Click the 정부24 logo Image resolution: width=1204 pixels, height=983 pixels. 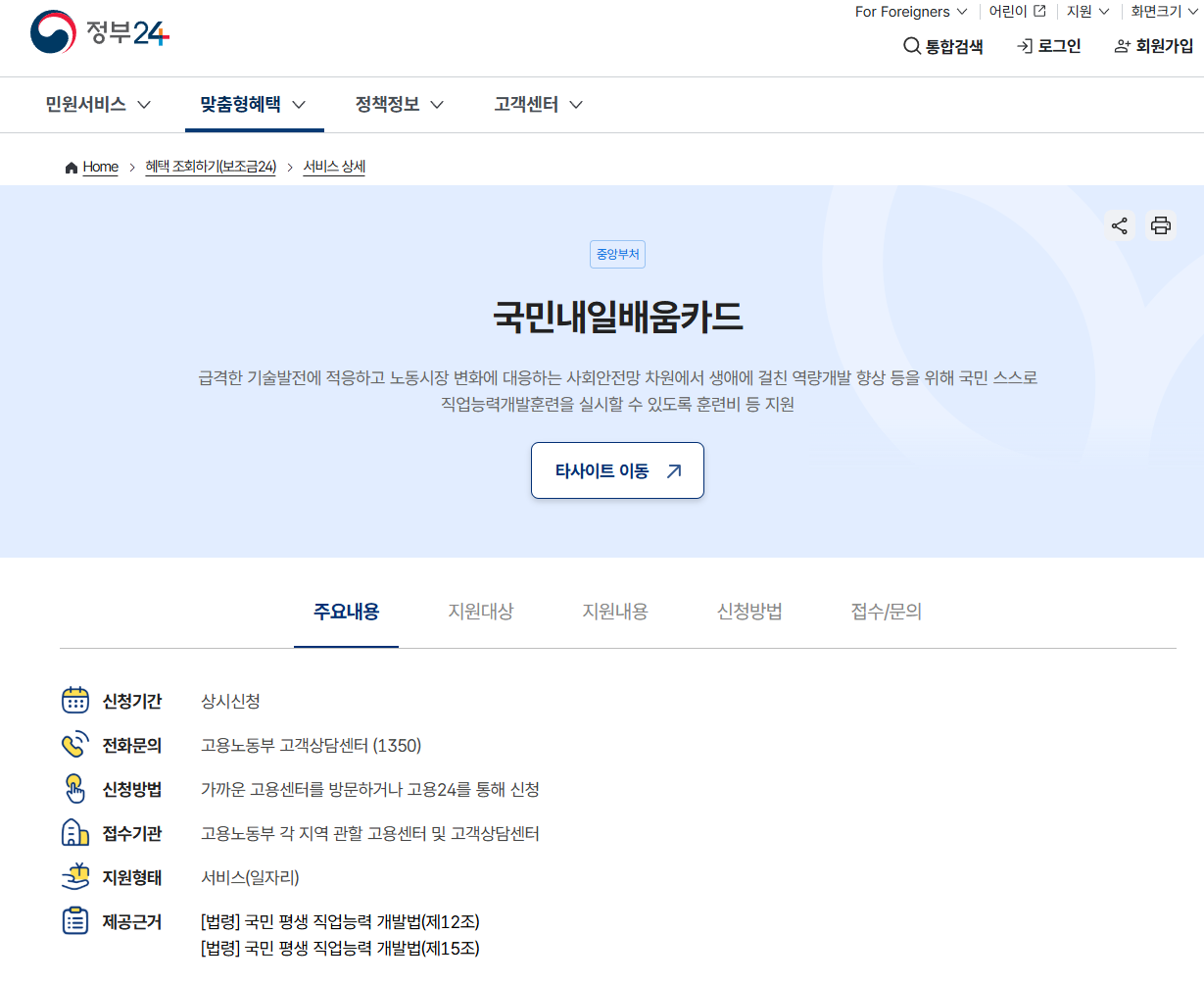click(x=100, y=32)
